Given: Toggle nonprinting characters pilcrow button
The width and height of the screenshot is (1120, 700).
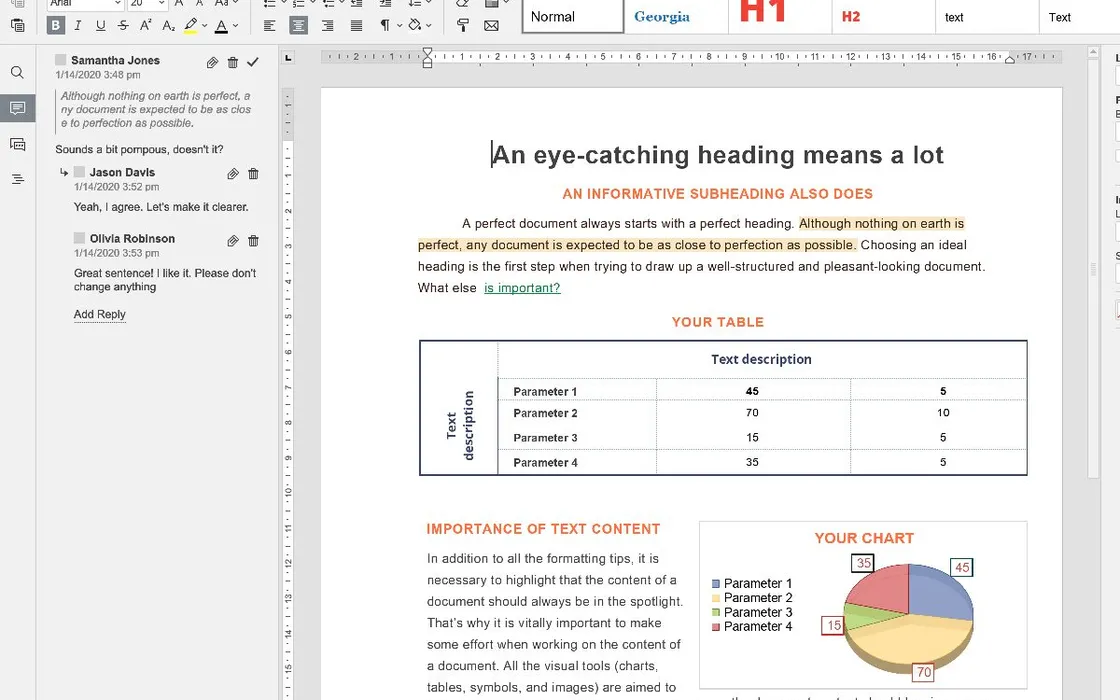Looking at the screenshot, I should 385,26.
